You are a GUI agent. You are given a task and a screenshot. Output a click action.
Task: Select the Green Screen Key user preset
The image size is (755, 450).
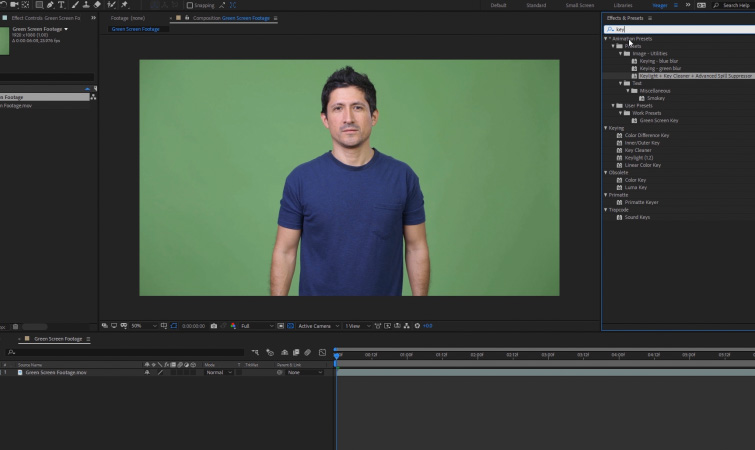(x=659, y=120)
